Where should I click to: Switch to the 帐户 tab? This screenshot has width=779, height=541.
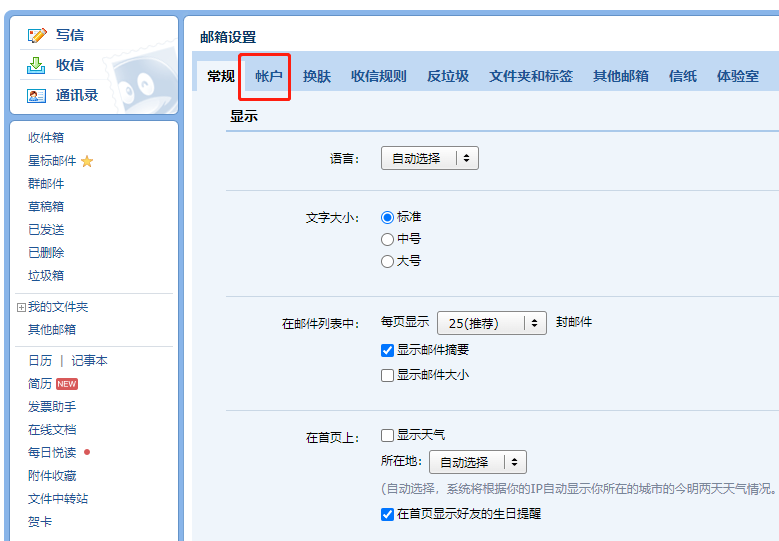click(x=269, y=76)
